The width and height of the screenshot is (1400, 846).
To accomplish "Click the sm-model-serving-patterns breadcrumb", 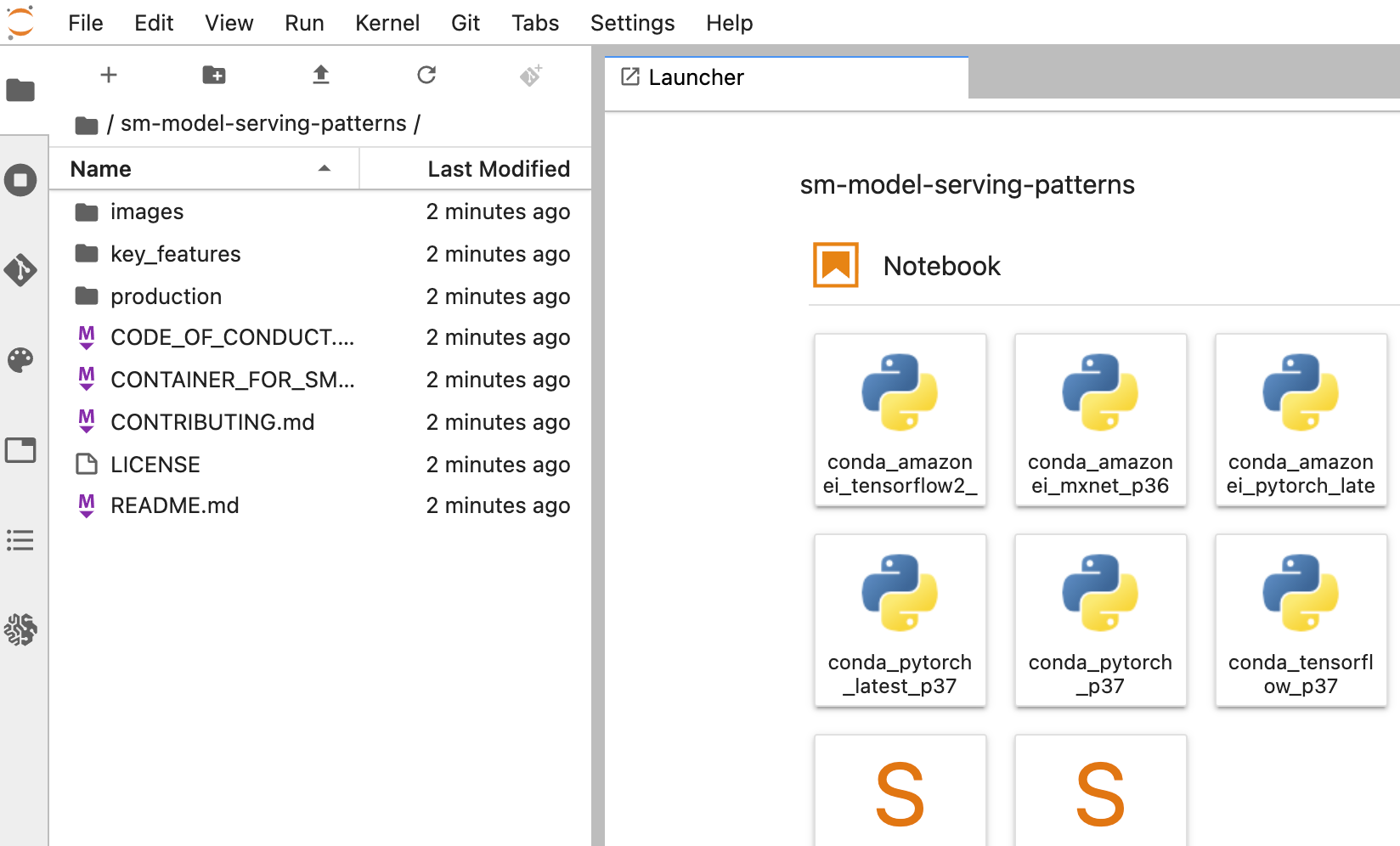I will 263,124.
